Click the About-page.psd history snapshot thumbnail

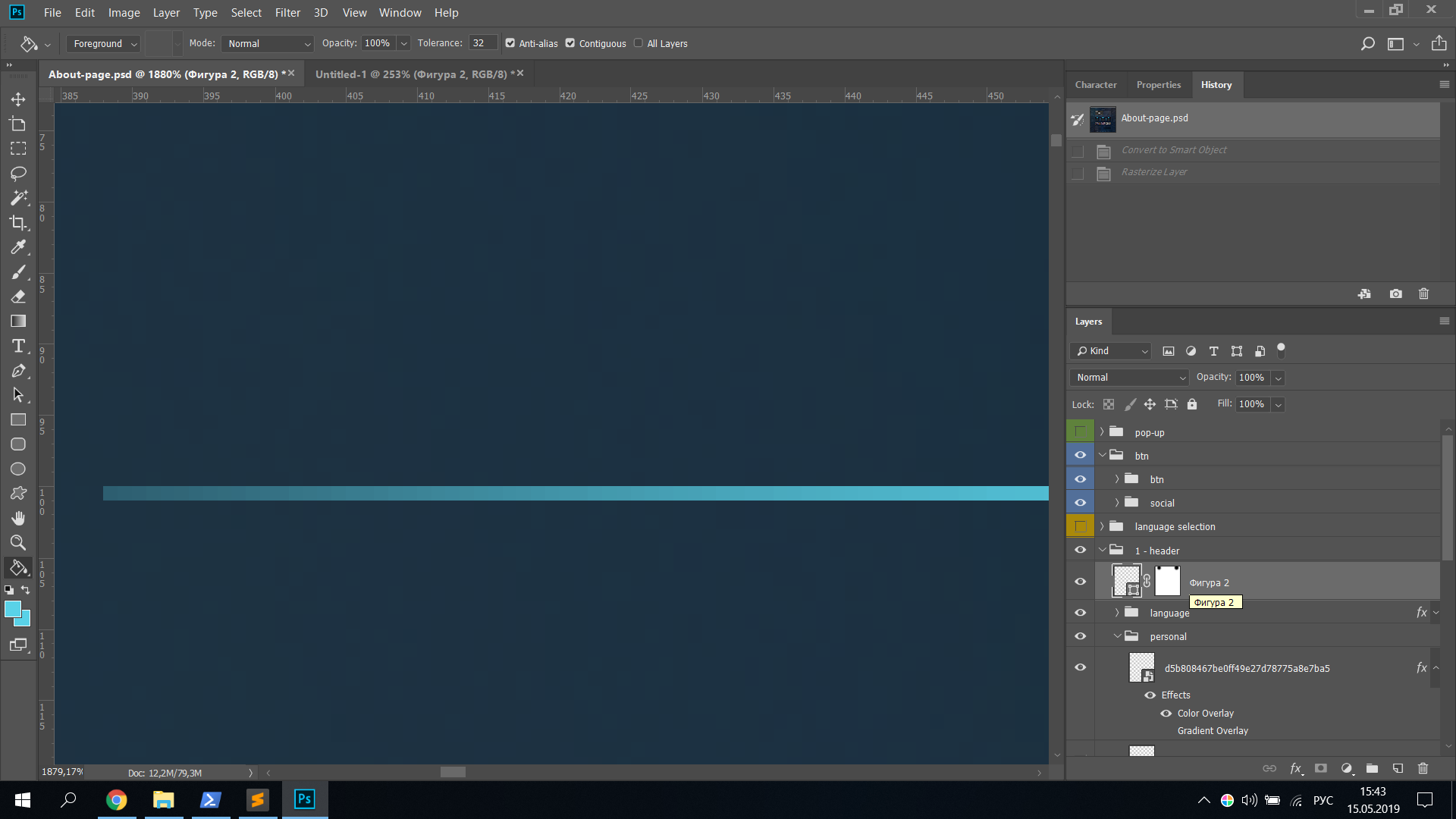point(1103,119)
